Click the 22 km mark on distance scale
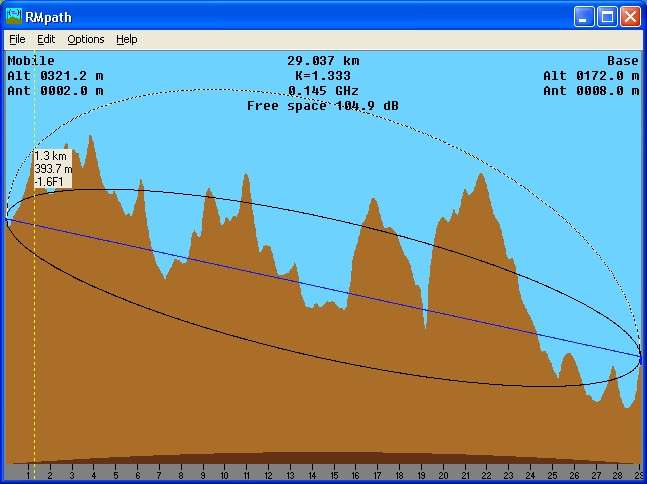This screenshot has height=484, width=647. pyautogui.click(x=486, y=475)
